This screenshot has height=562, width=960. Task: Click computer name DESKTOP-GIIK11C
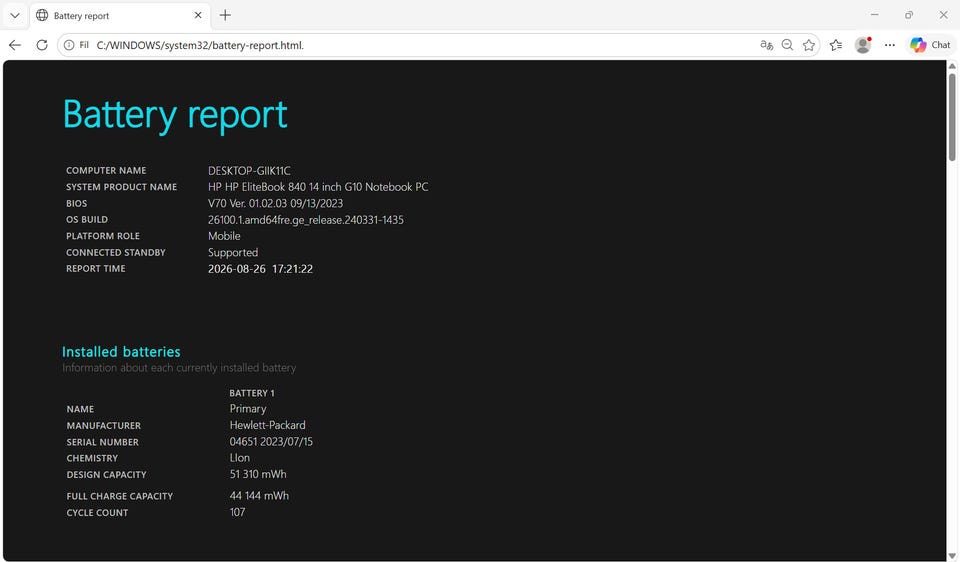[249, 171]
